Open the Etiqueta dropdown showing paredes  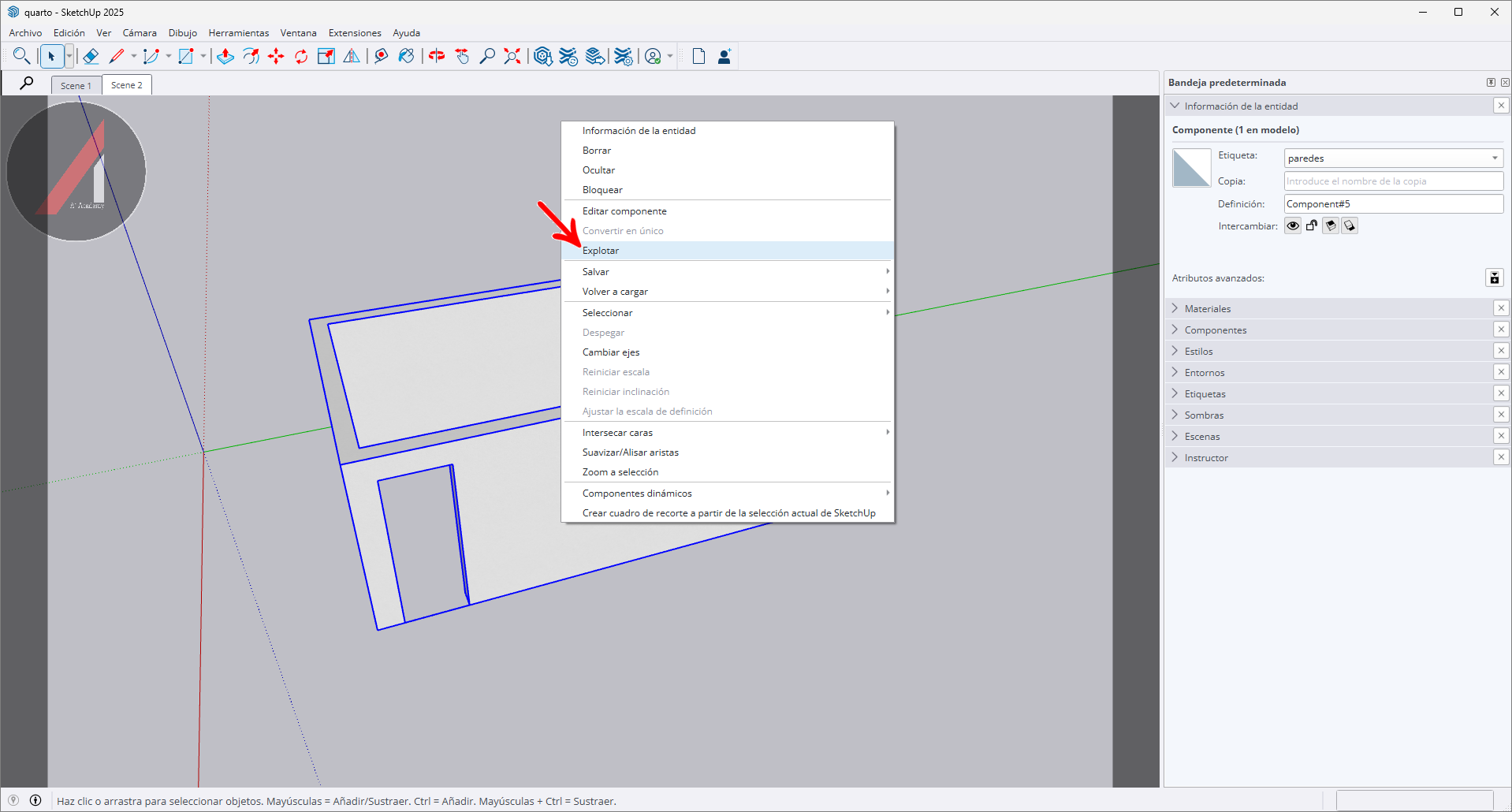pos(1393,158)
